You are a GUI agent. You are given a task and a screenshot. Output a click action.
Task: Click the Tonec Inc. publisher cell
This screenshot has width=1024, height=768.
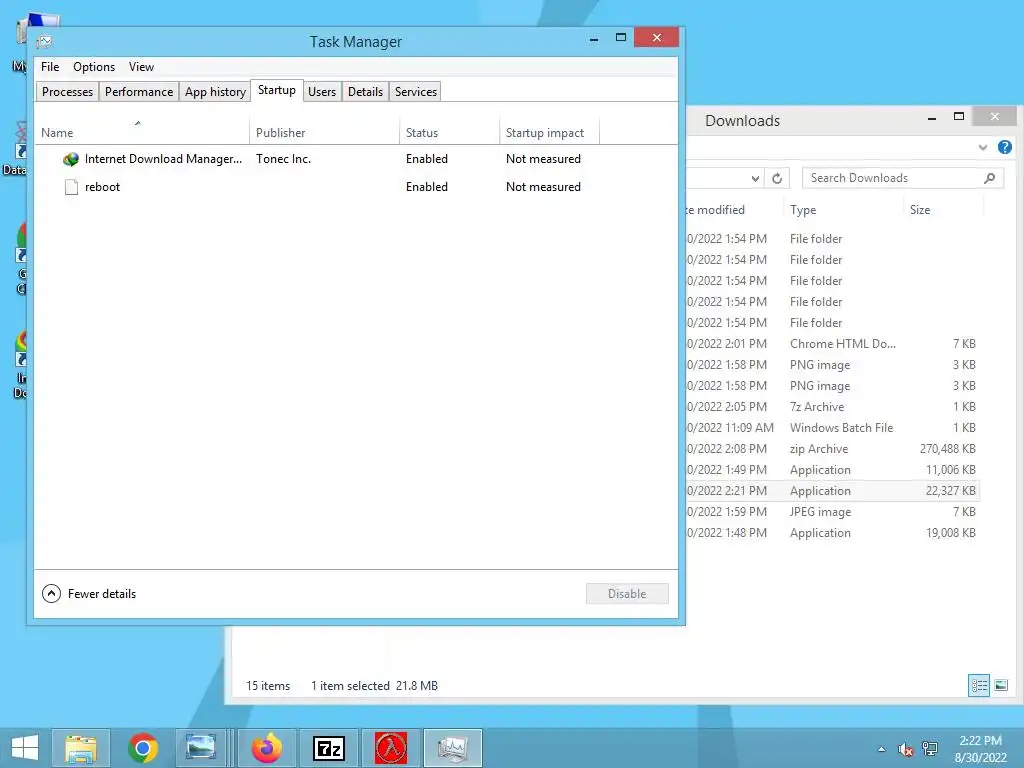click(283, 159)
